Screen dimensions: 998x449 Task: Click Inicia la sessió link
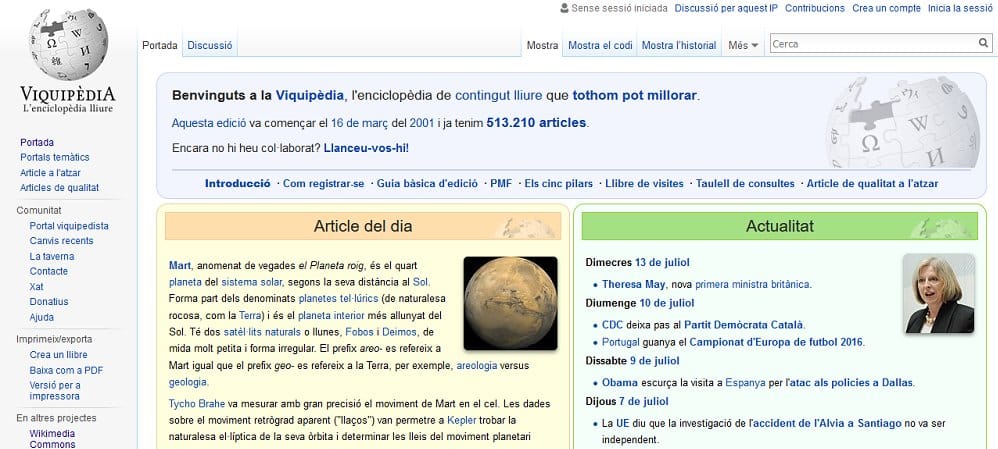tap(960, 8)
